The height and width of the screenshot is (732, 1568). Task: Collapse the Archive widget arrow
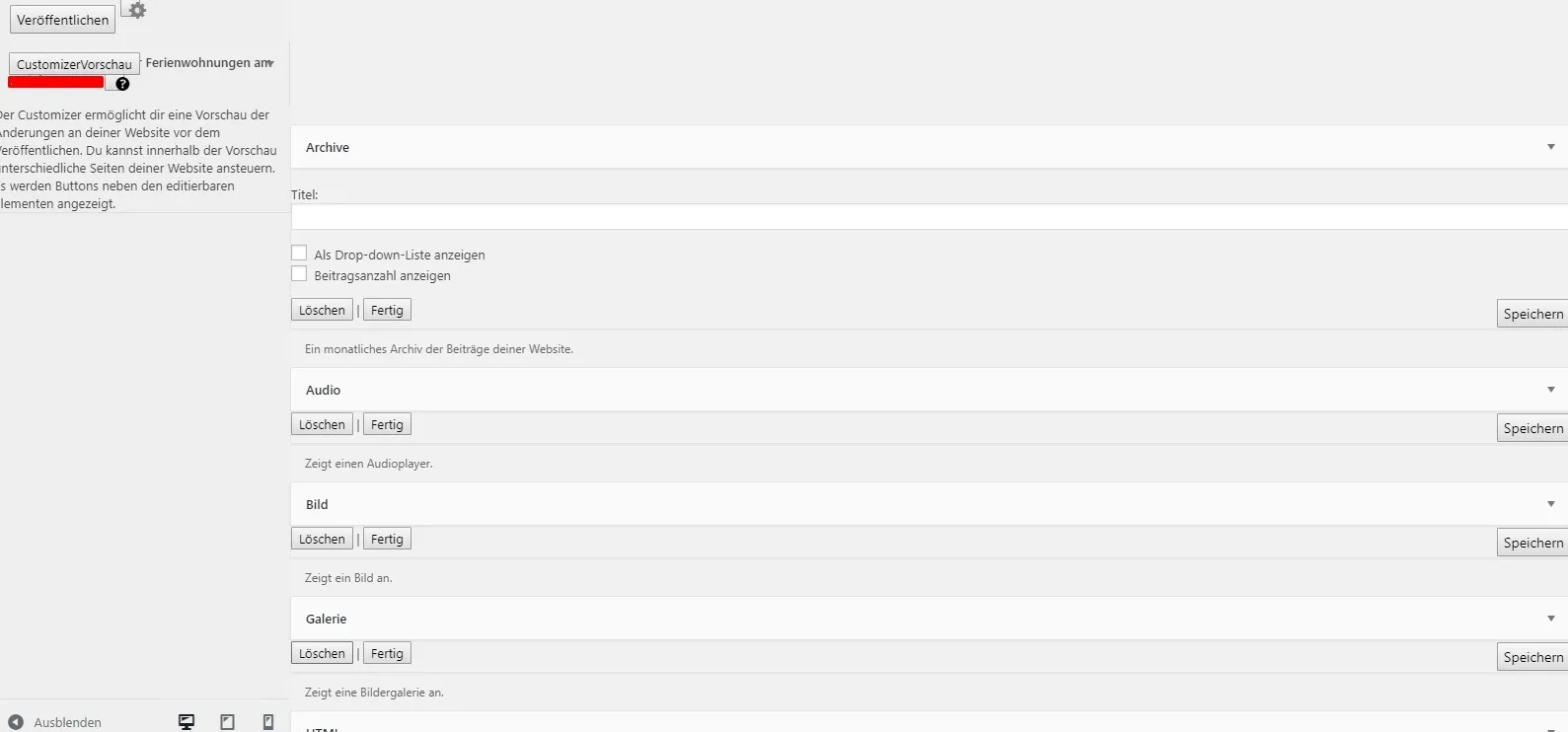coord(1551,147)
